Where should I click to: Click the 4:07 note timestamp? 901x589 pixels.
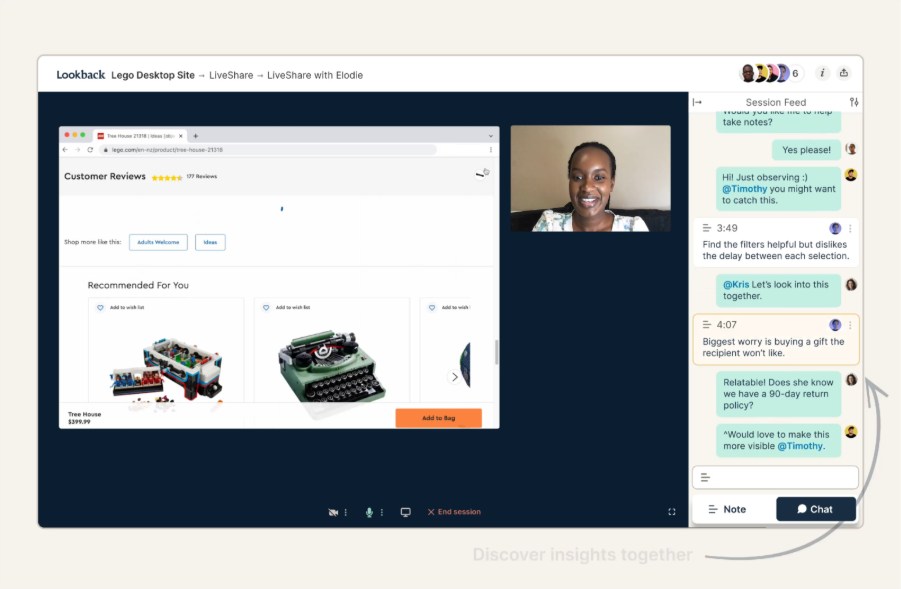pyautogui.click(x=727, y=325)
